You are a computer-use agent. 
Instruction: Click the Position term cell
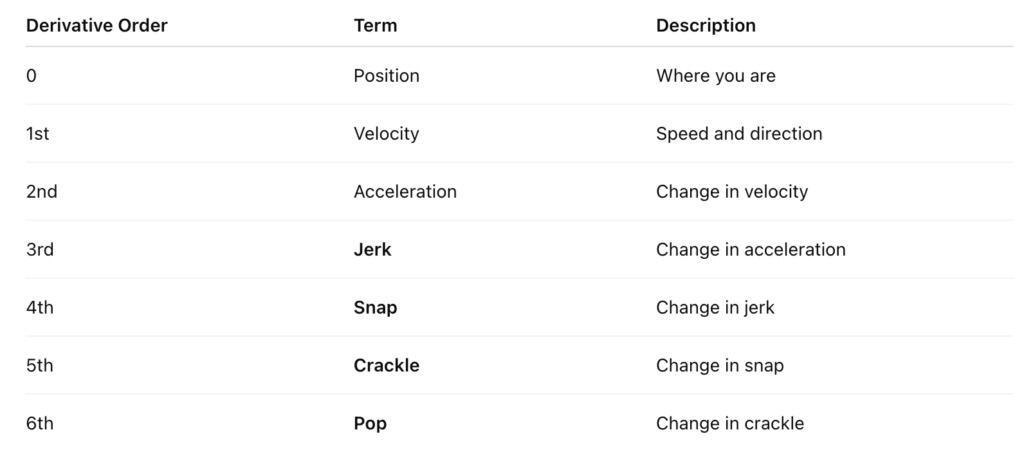386,76
